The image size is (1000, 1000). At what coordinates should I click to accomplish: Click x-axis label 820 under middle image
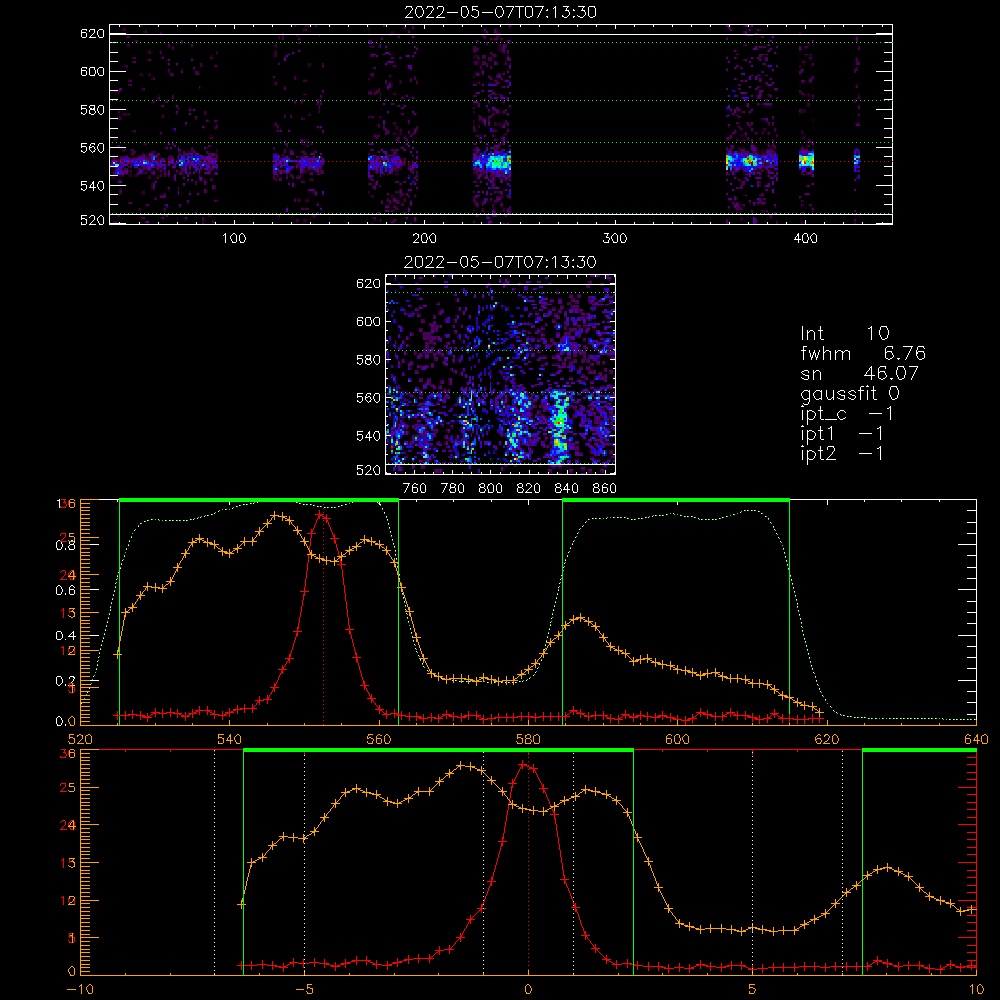[529, 489]
